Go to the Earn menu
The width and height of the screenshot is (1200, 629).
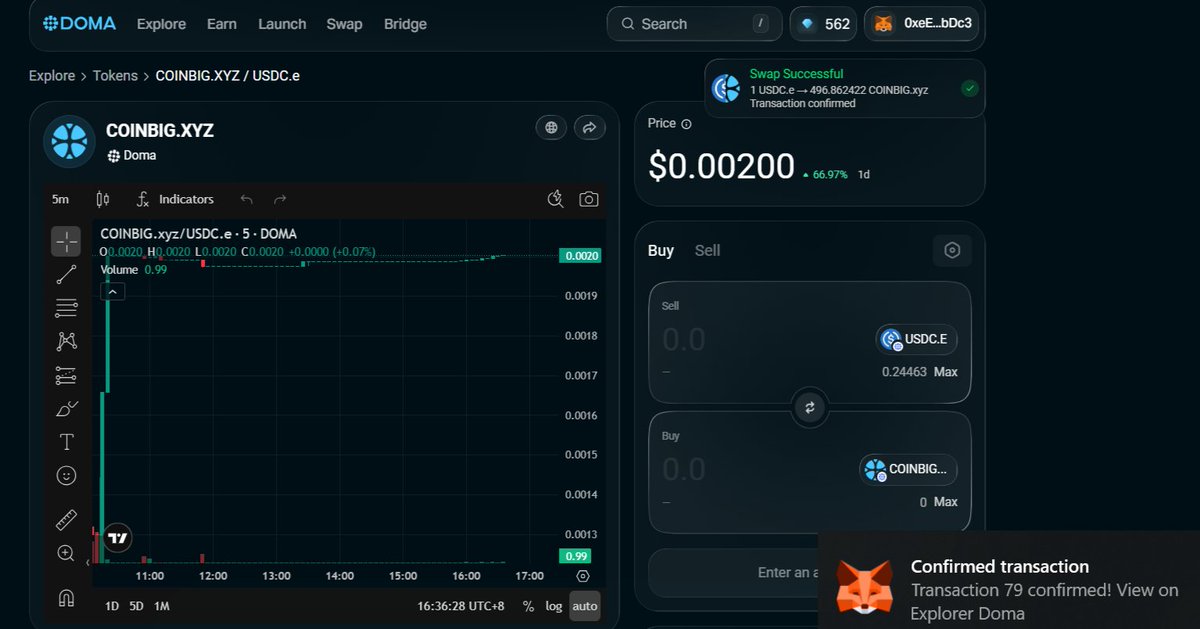[222, 24]
